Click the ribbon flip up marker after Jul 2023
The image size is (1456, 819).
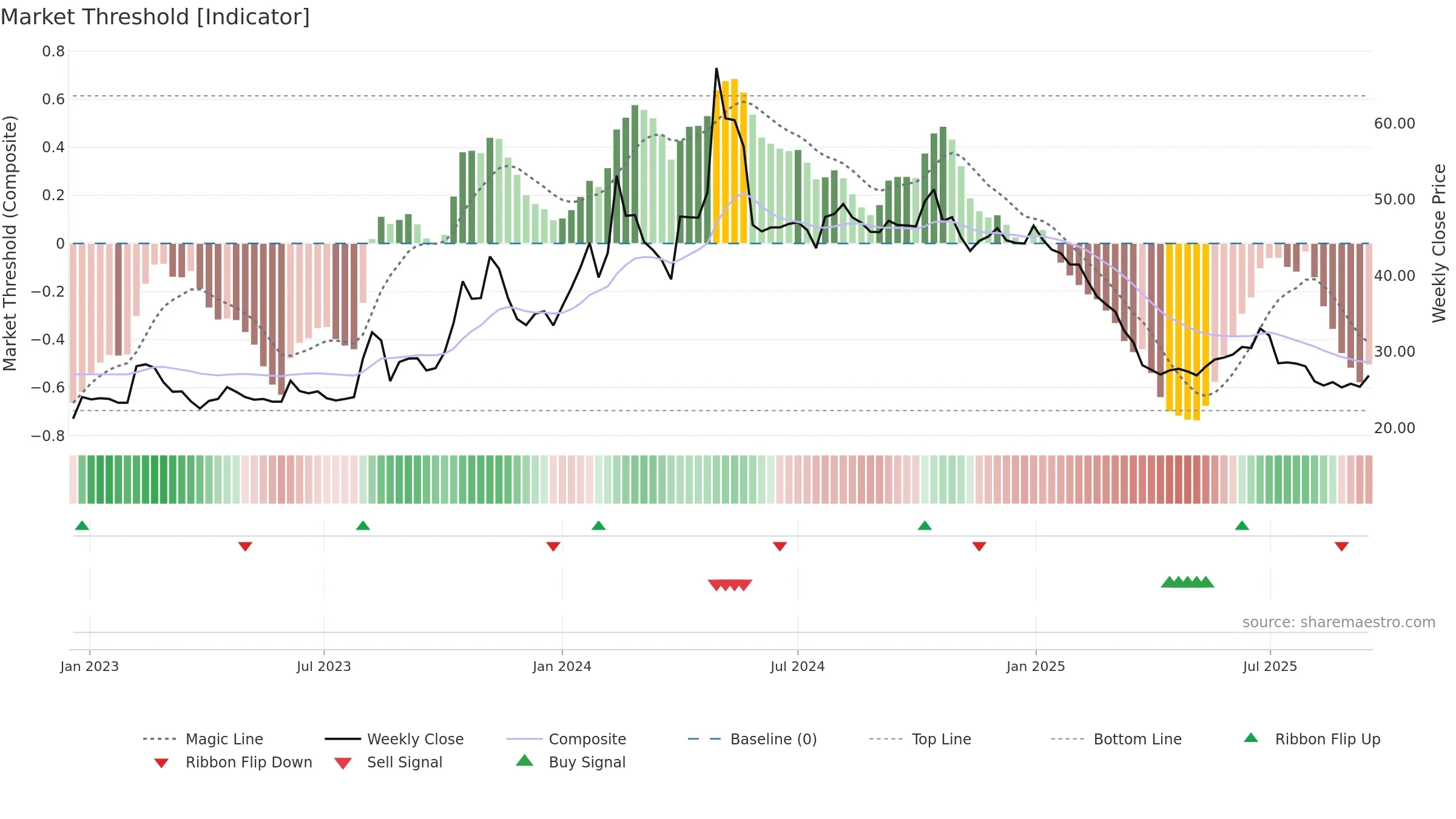coord(363,525)
